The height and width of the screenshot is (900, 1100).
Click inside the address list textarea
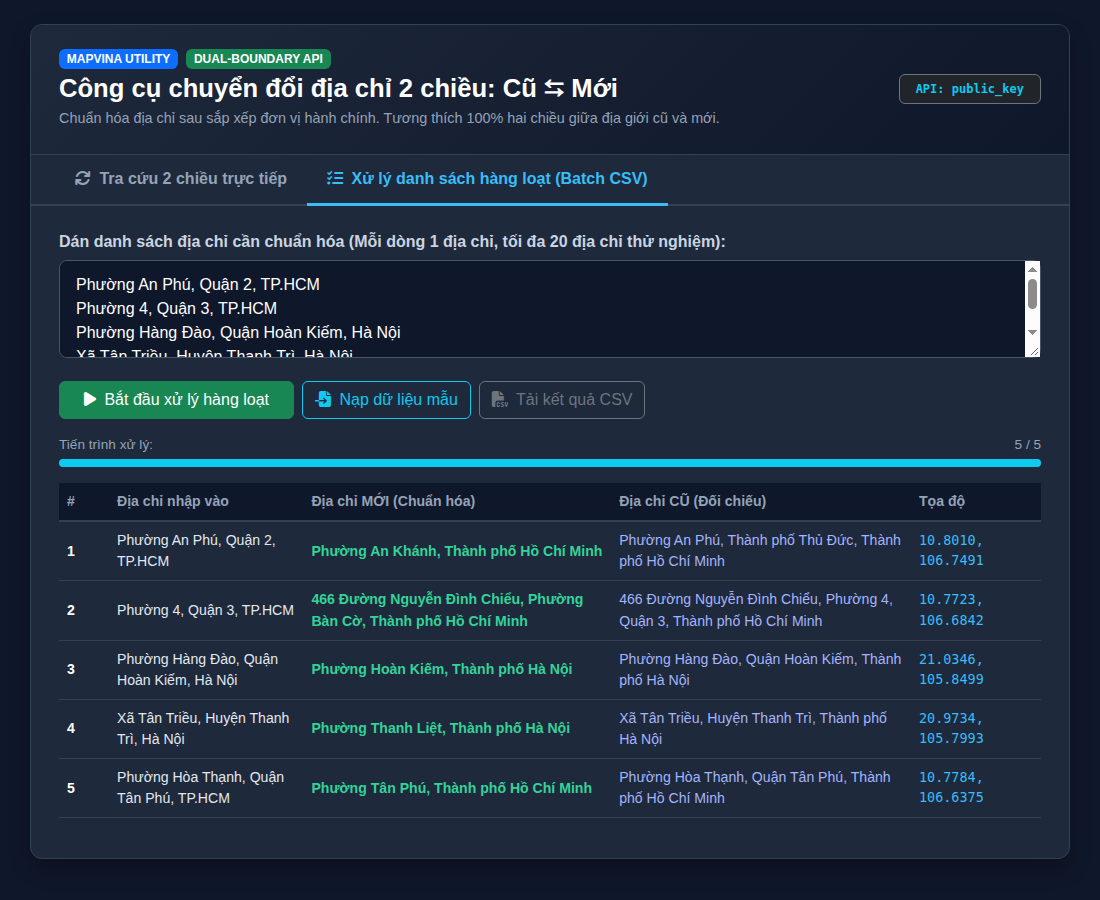(542, 309)
